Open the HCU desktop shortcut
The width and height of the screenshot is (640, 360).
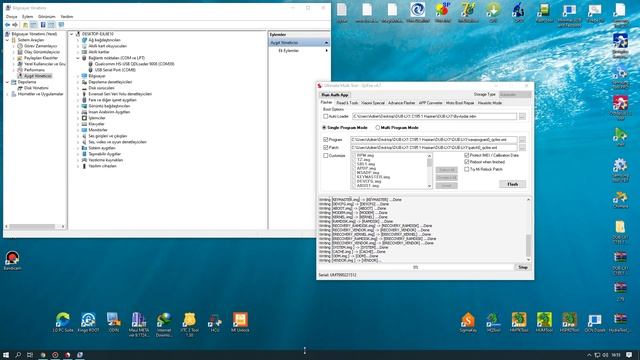pyautogui.click(x=215, y=322)
